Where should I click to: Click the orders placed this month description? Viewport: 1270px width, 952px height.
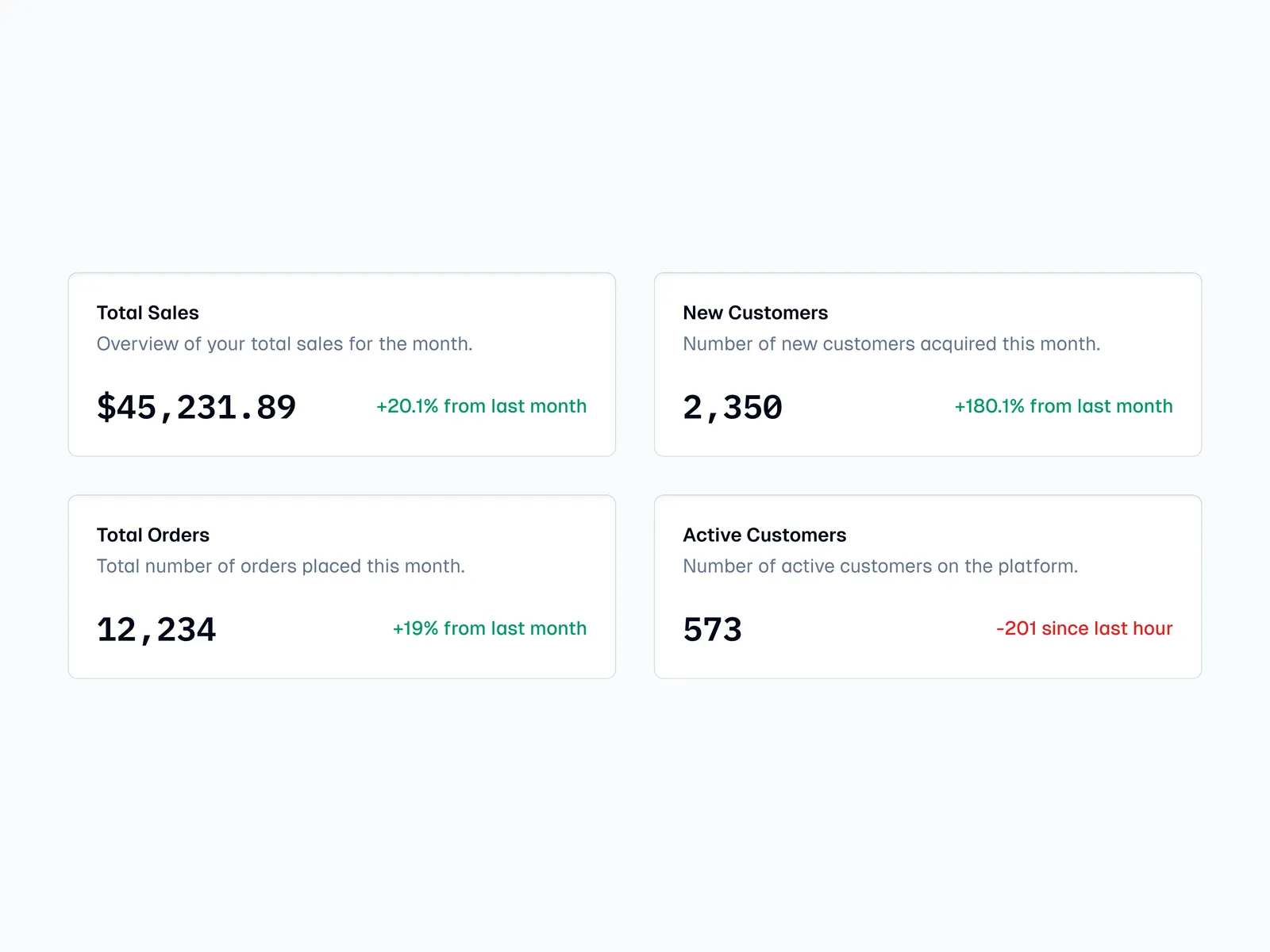[x=280, y=566]
